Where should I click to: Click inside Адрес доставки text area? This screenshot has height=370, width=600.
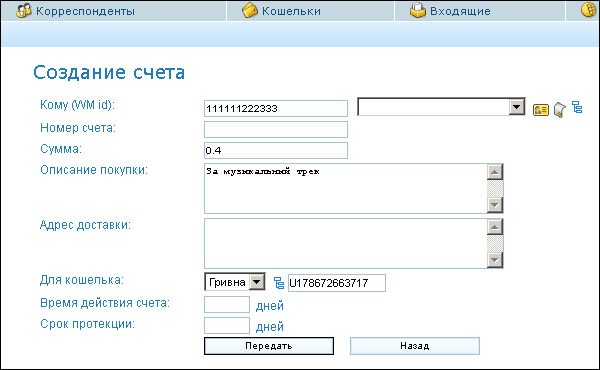point(345,243)
